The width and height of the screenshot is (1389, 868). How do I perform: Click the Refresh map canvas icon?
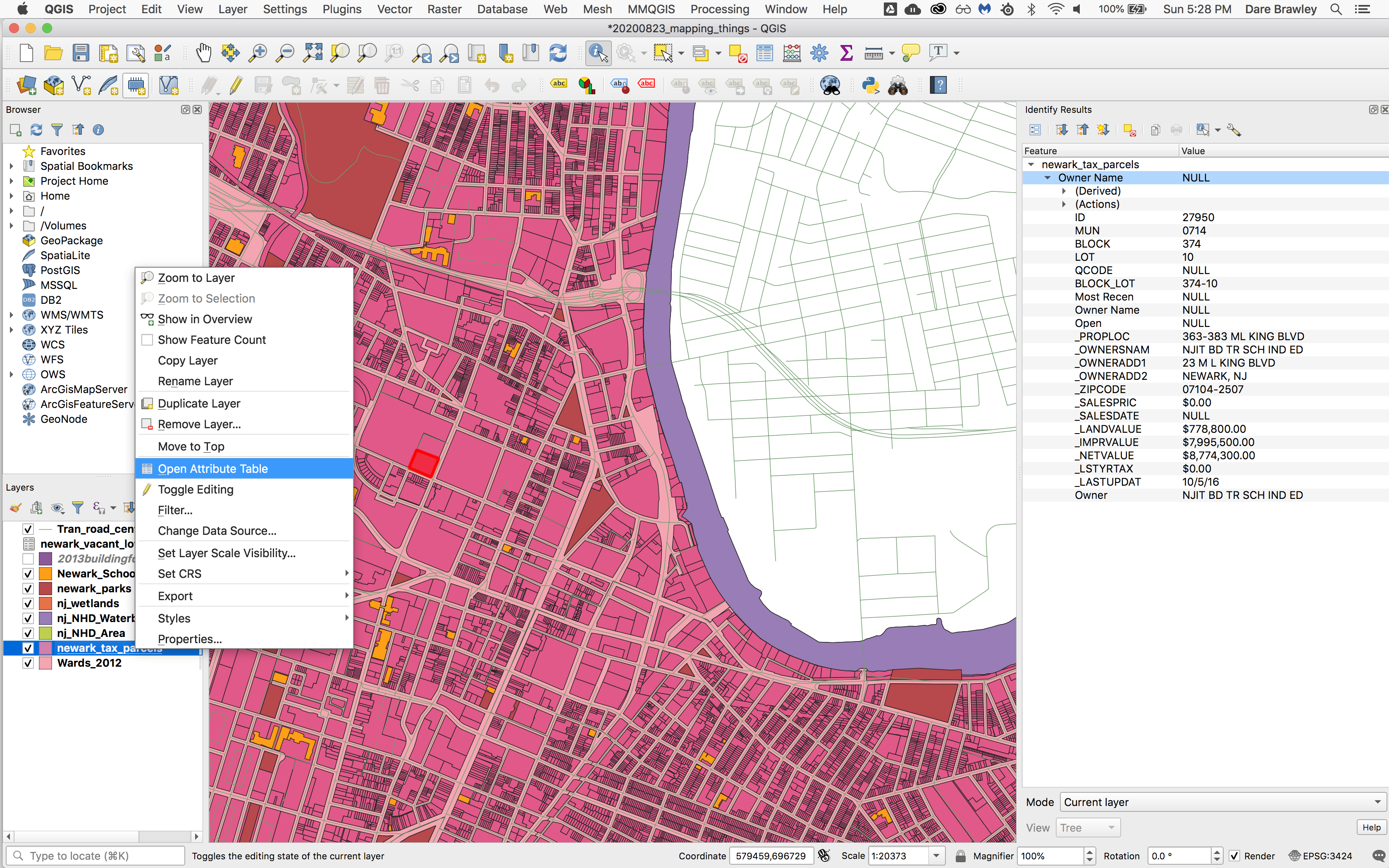[x=558, y=53]
